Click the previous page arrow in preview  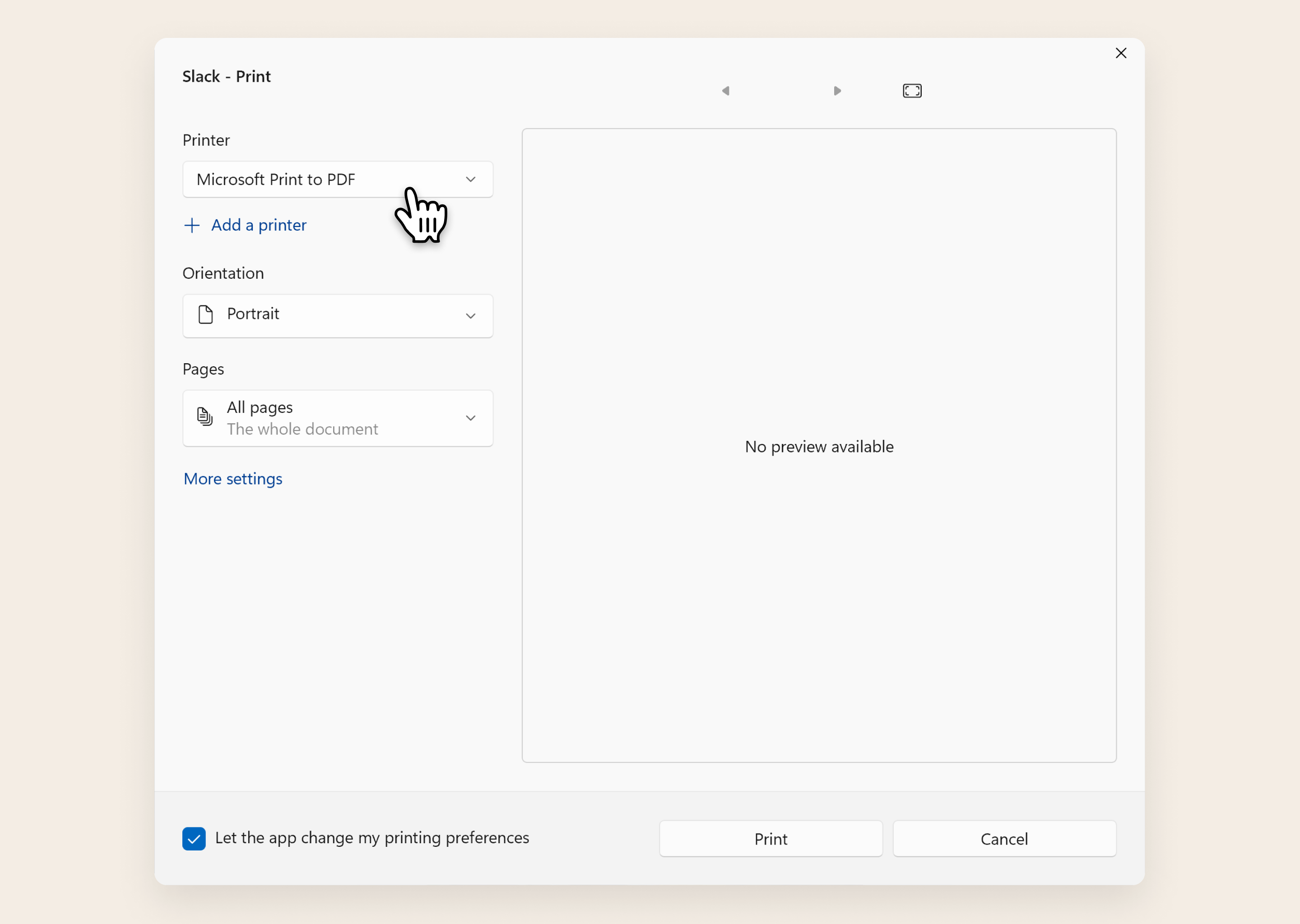(x=726, y=91)
